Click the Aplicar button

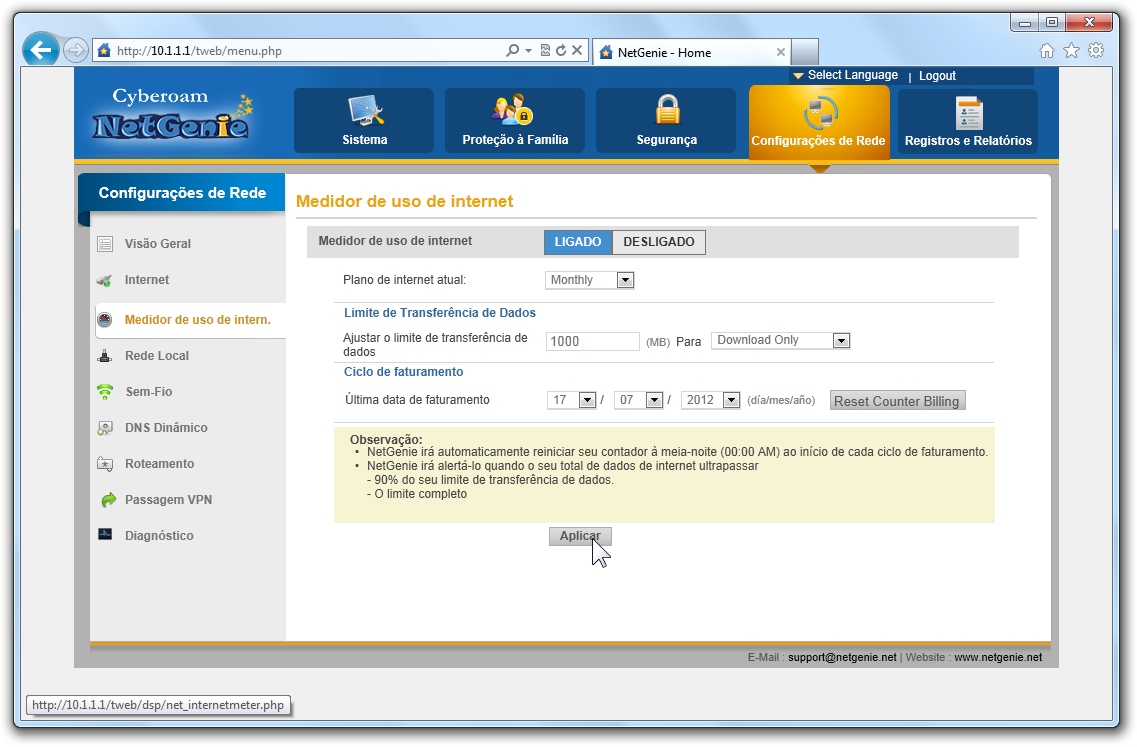(579, 536)
